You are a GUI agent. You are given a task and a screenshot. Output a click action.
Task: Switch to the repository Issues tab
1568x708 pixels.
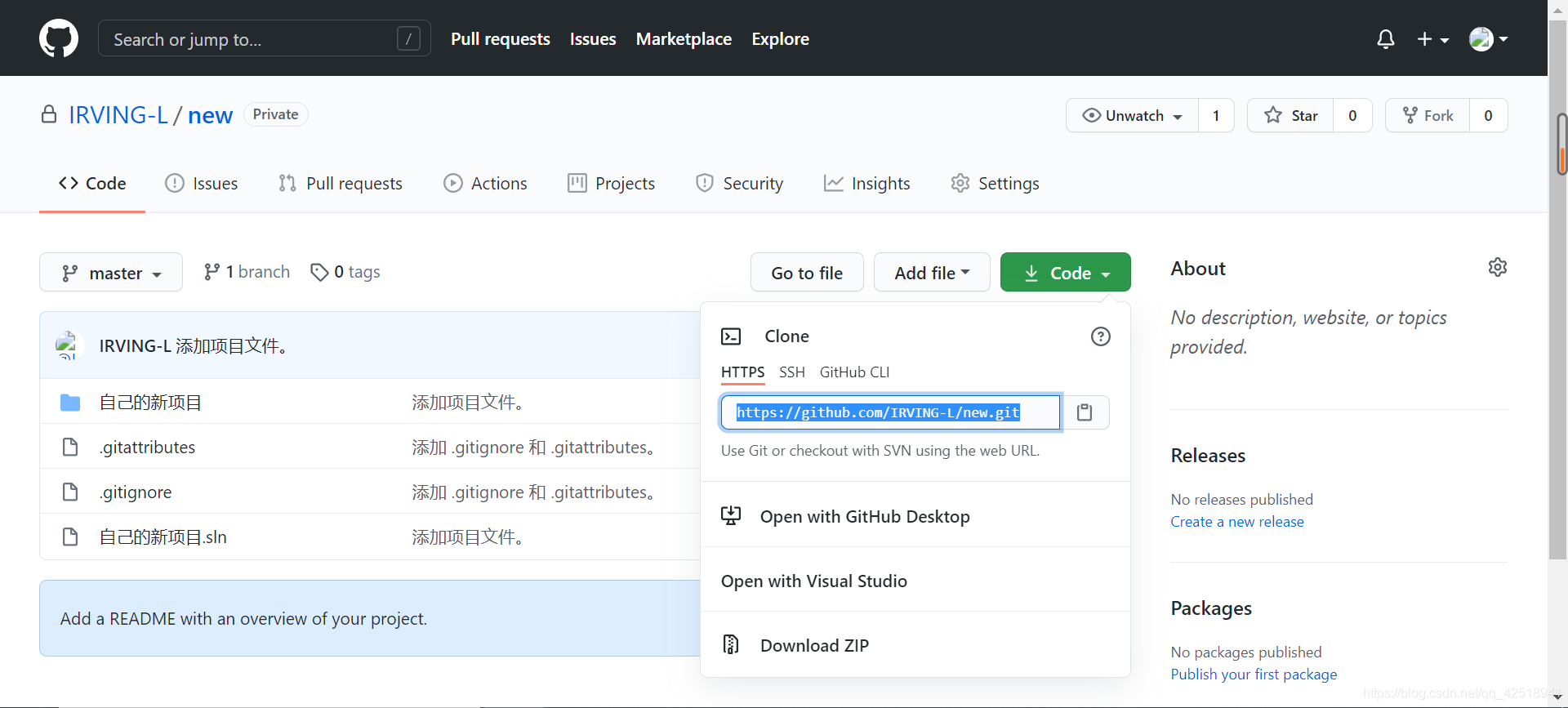202,184
